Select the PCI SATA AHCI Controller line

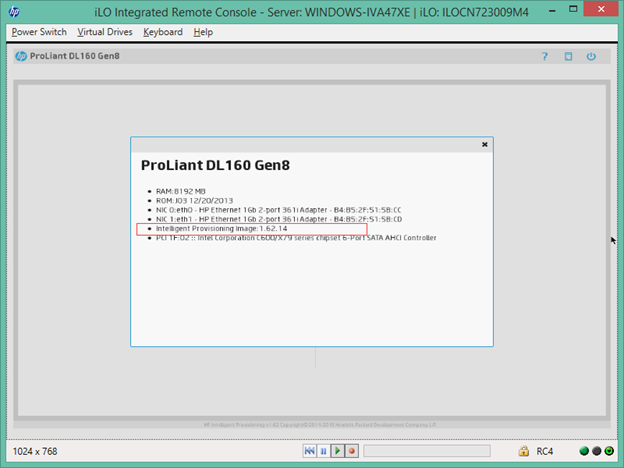pos(296,238)
